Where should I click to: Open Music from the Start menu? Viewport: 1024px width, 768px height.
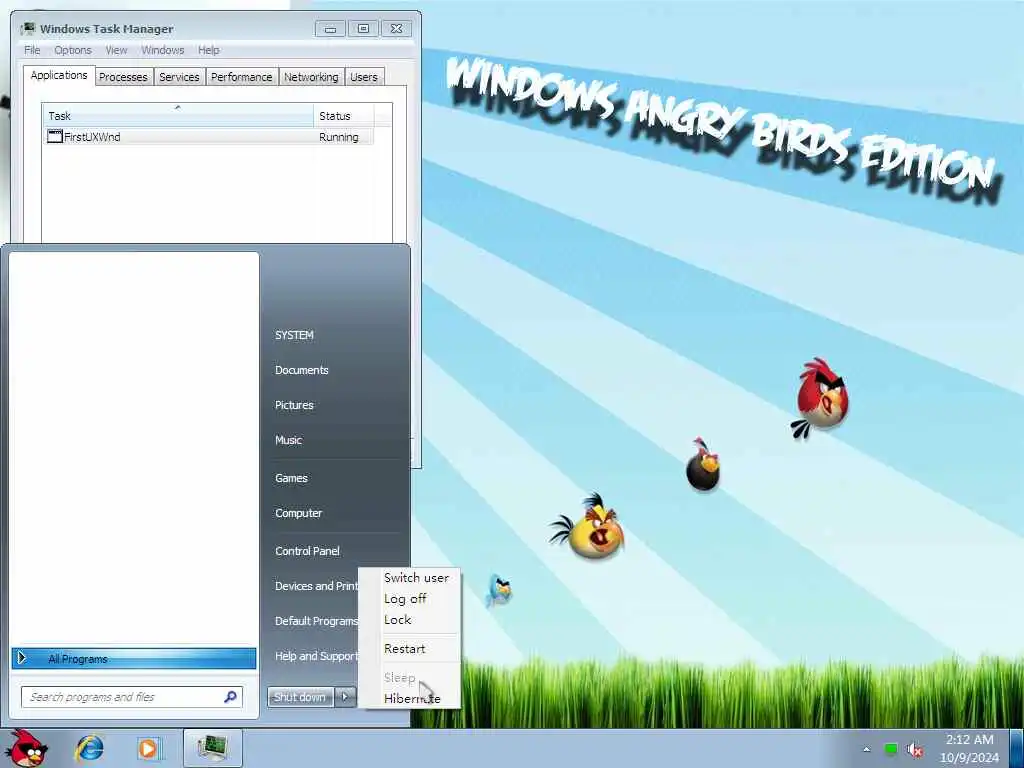289,440
